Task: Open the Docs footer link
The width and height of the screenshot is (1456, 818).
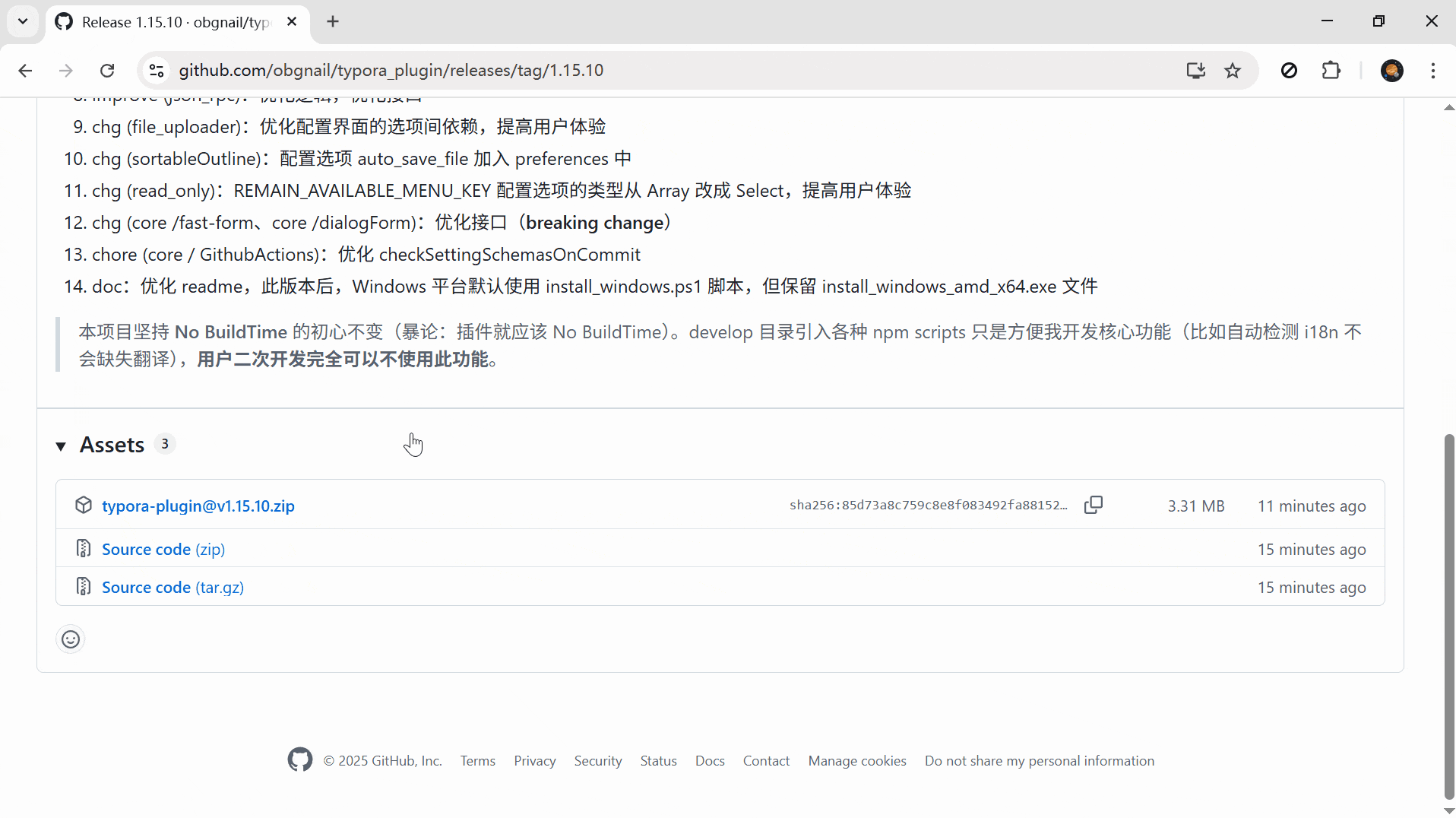Action: click(710, 760)
